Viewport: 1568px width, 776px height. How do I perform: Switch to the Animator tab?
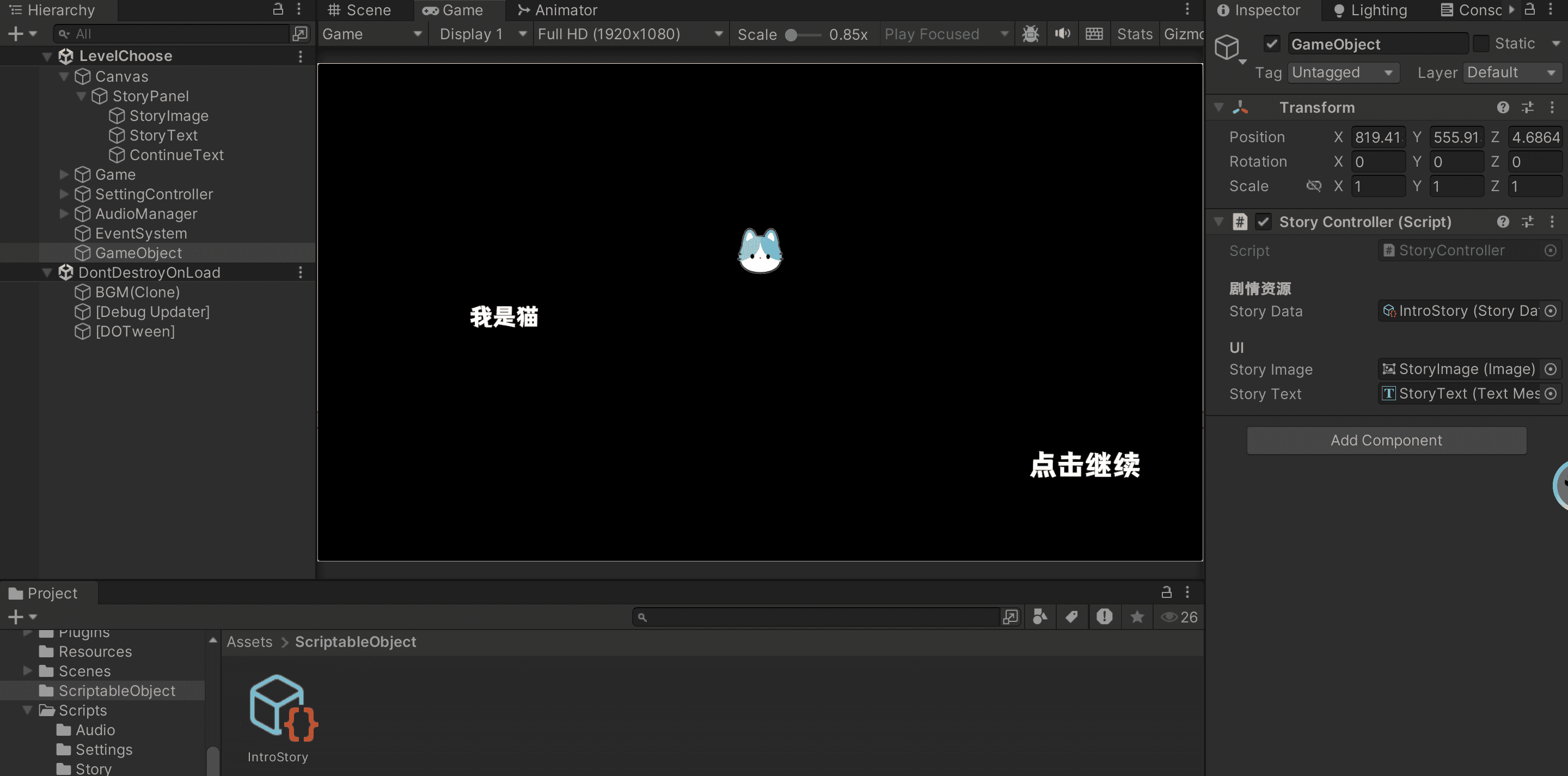tap(557, 10)
